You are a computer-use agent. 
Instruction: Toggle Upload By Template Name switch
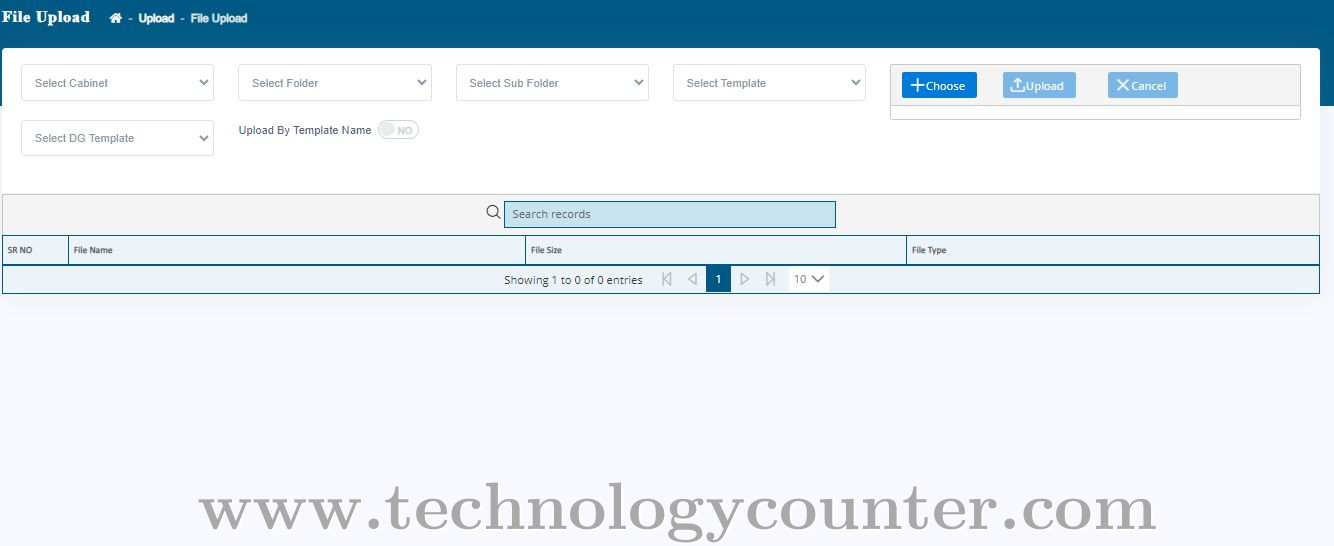398,130
